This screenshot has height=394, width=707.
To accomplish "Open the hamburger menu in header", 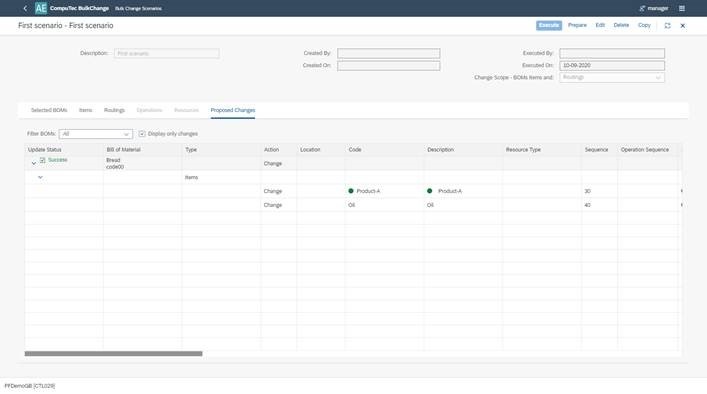I will 682,8.
